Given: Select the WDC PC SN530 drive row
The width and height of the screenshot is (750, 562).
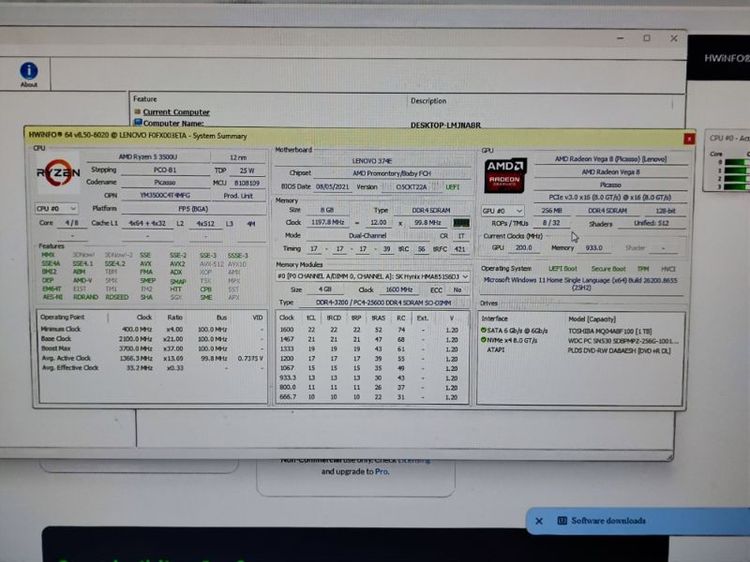Looking at the screenshot, I should coord(580,341).
